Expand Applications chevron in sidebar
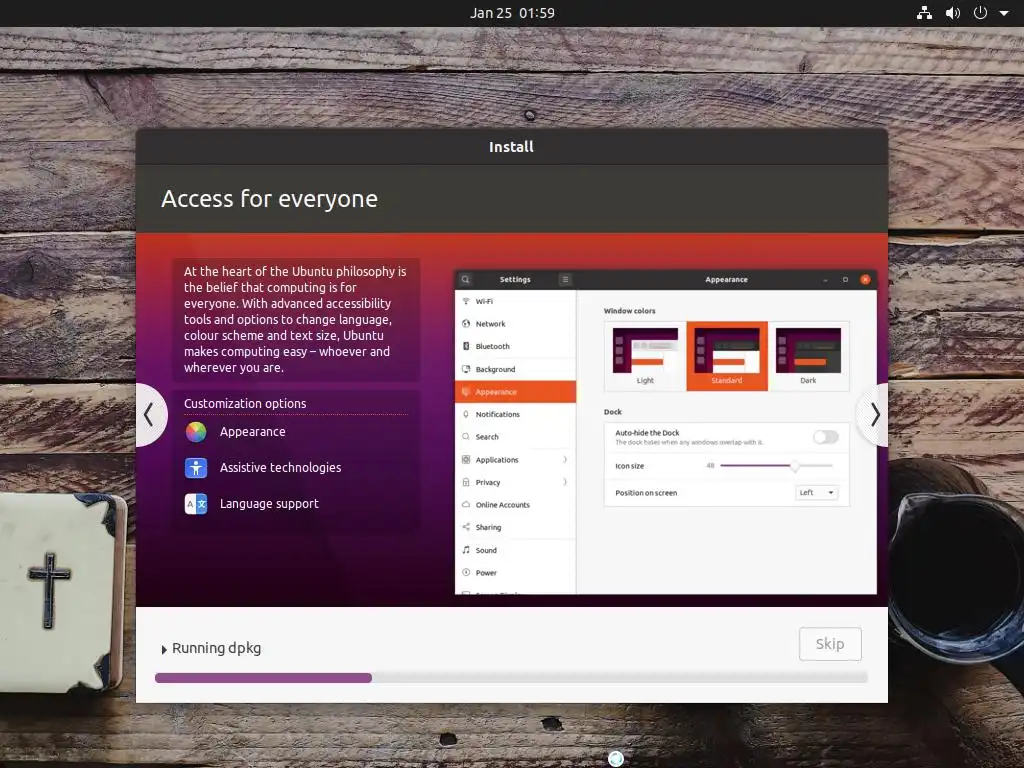 coord(565,460)
